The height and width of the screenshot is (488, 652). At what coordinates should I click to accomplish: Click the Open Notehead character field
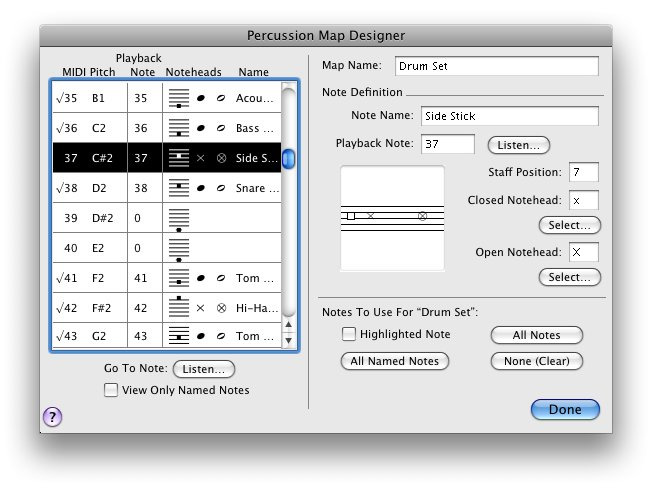pyautogui.click(x=584, y=252)
